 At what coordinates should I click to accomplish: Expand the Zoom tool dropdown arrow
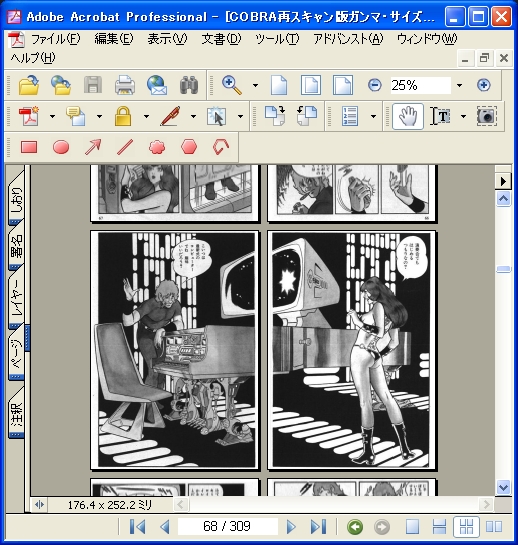(x=255, y=86)
